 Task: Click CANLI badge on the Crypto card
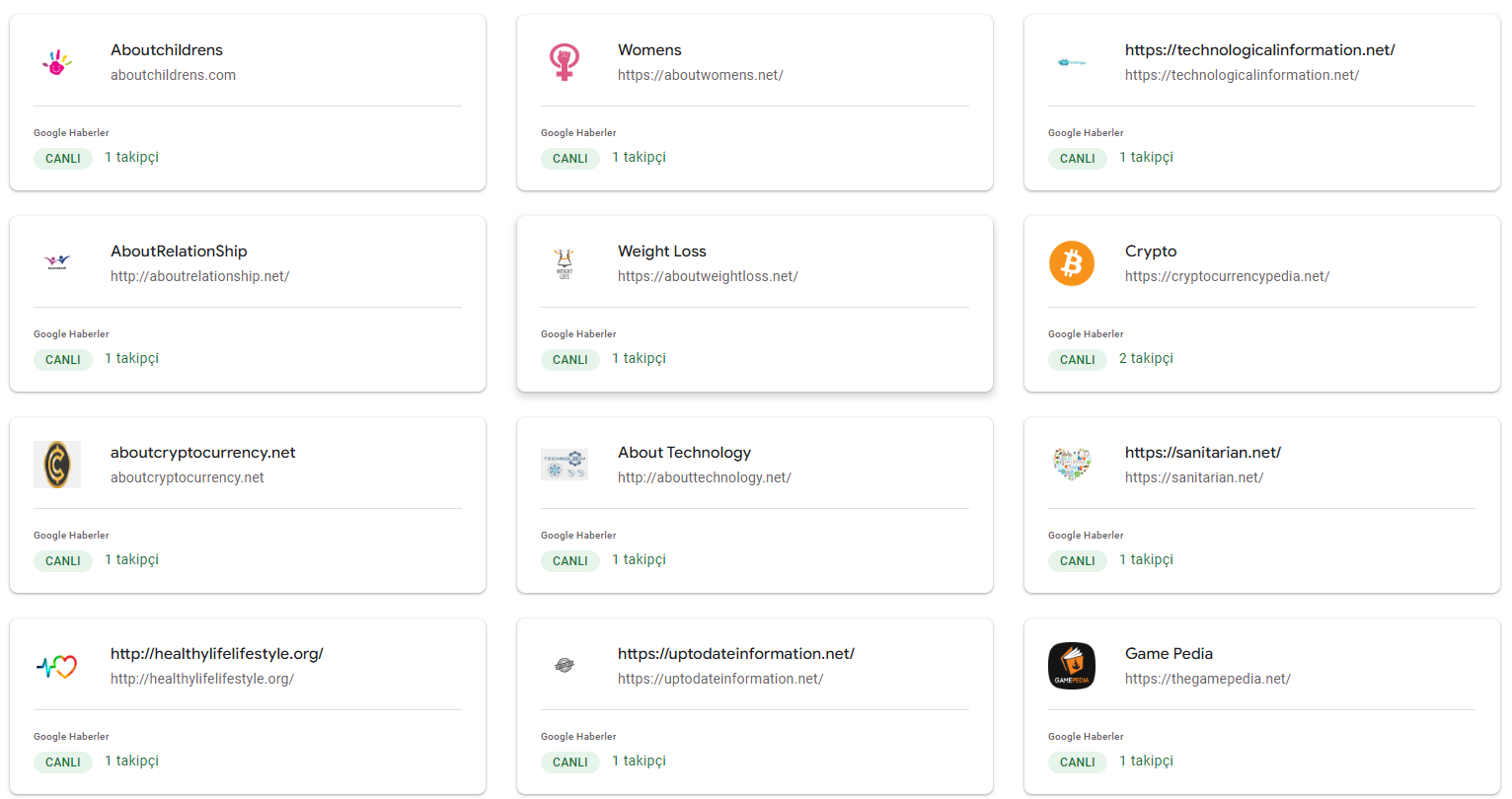click(x=1078, y=360)
